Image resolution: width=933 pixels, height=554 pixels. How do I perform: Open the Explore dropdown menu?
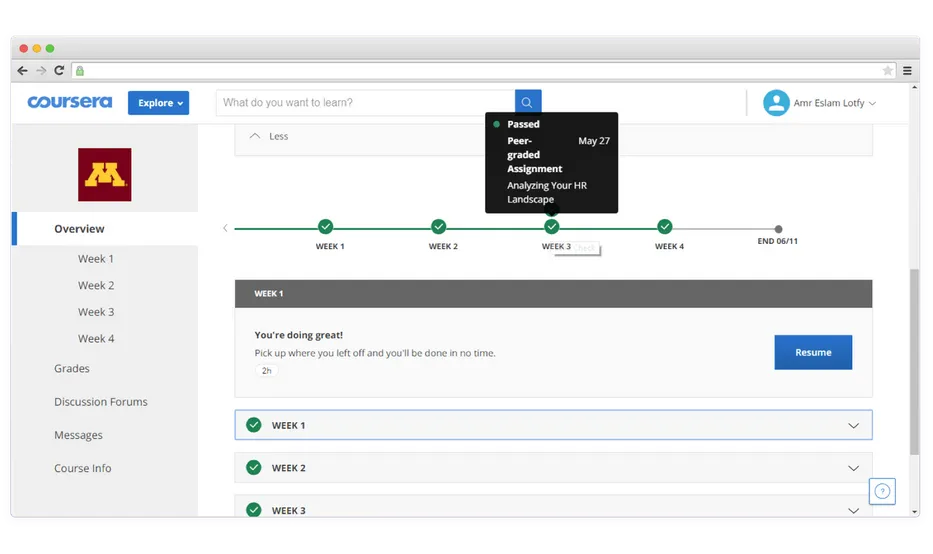tap(158, 103)
